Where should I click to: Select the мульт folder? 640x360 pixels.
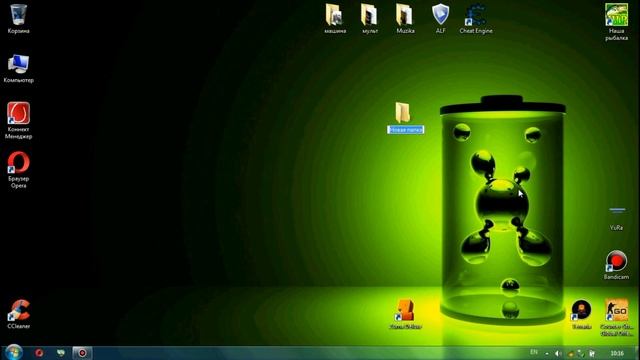point(370,19)
